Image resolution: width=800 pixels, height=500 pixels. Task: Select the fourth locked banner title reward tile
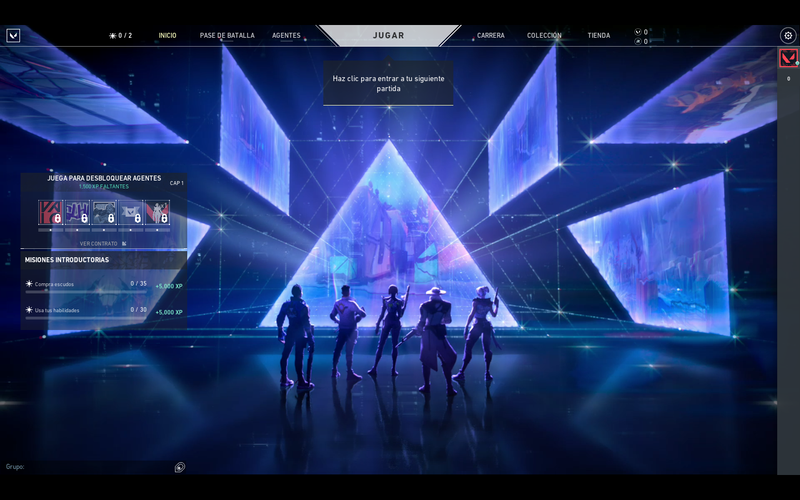point(131,212)
